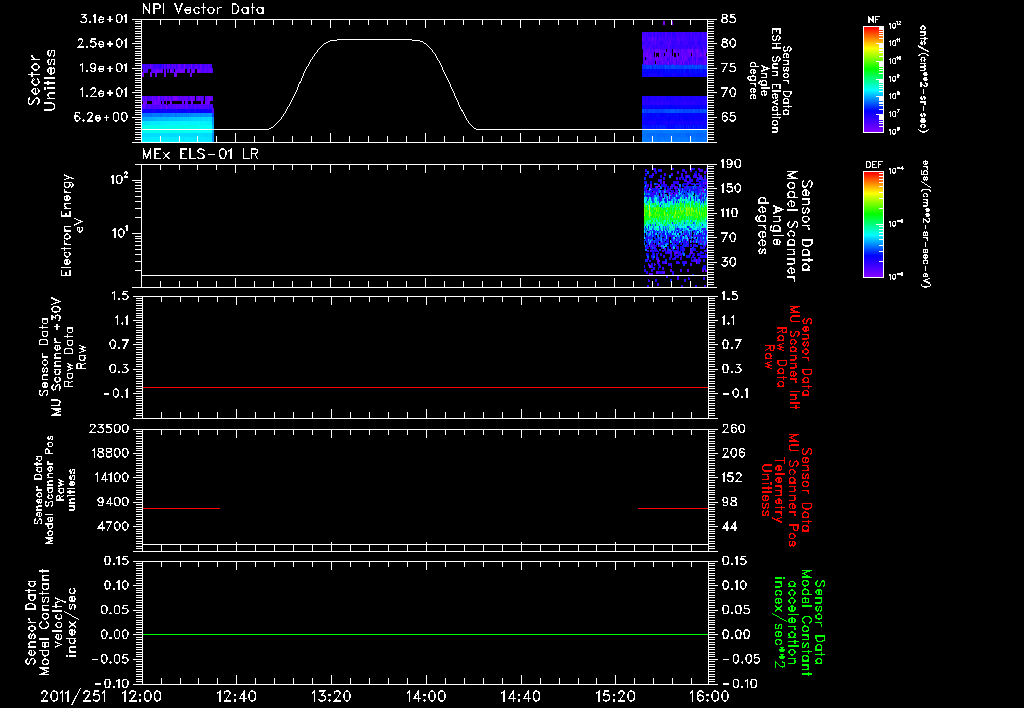Click the 15:20 time tick label

615,696
